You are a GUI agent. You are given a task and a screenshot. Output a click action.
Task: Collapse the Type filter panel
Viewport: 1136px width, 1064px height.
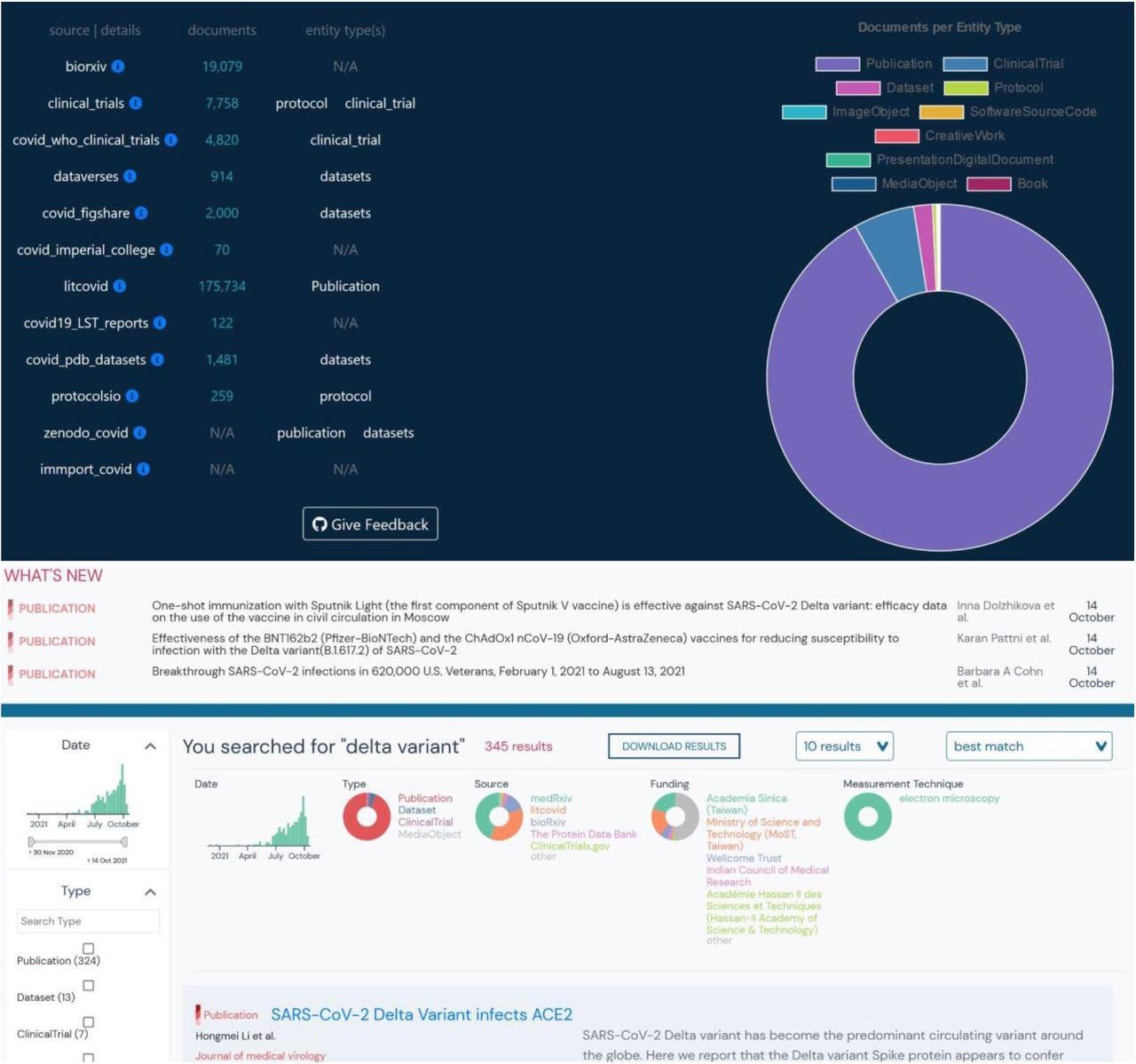(150, 892)
